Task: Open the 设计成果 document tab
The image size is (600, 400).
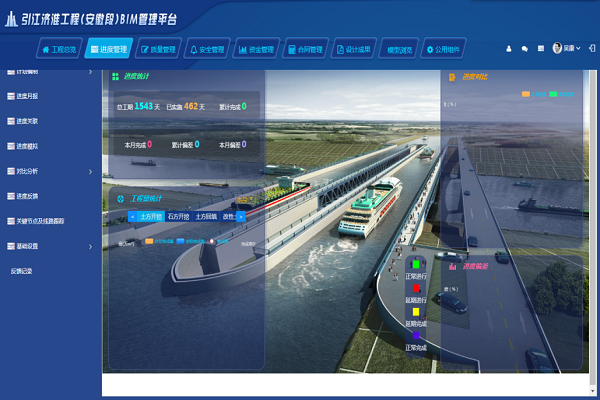Action: [354, 48]
